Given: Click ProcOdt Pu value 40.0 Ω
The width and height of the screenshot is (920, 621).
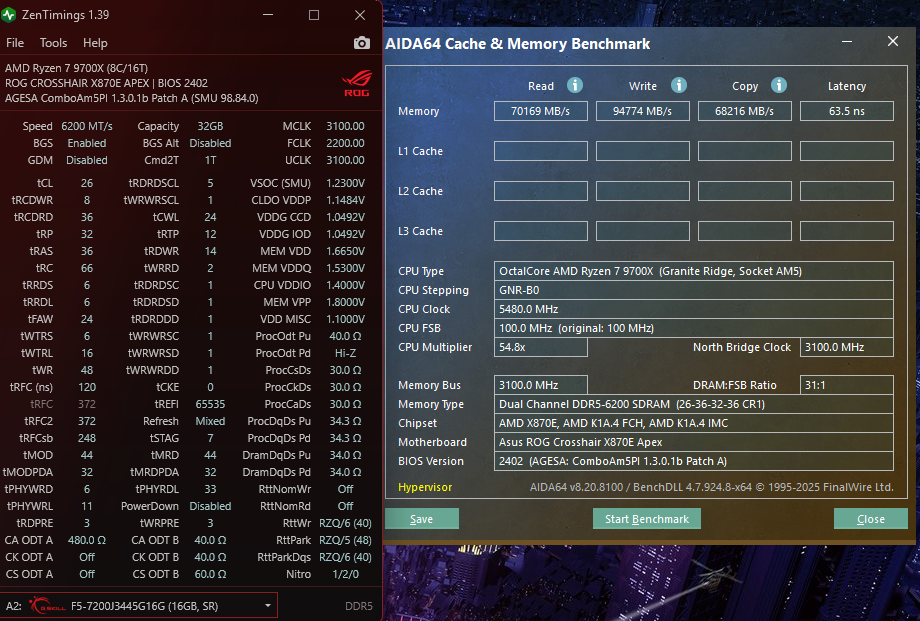Looking at the screenshot, I should [346, 336].
